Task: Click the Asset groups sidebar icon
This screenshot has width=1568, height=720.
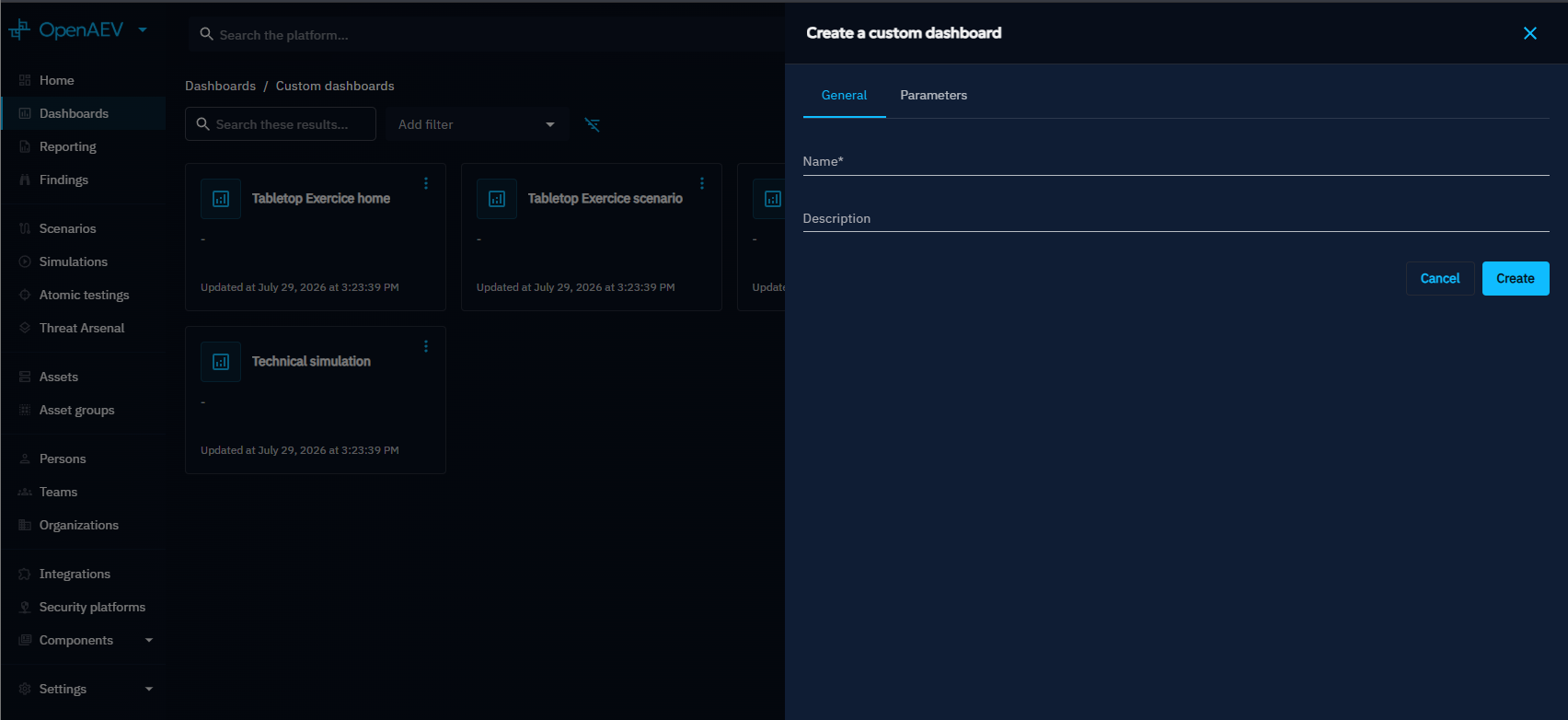Action: tap(25, 410)
